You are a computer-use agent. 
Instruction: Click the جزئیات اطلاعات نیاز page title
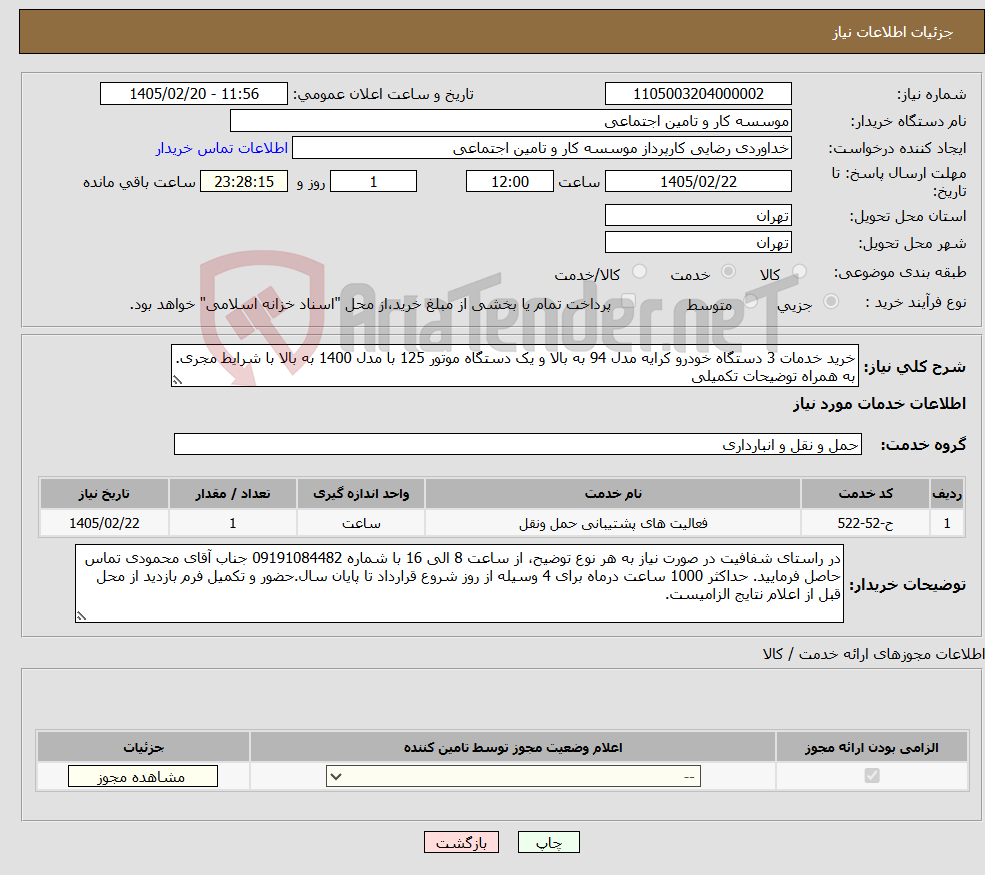click(893, 32)
